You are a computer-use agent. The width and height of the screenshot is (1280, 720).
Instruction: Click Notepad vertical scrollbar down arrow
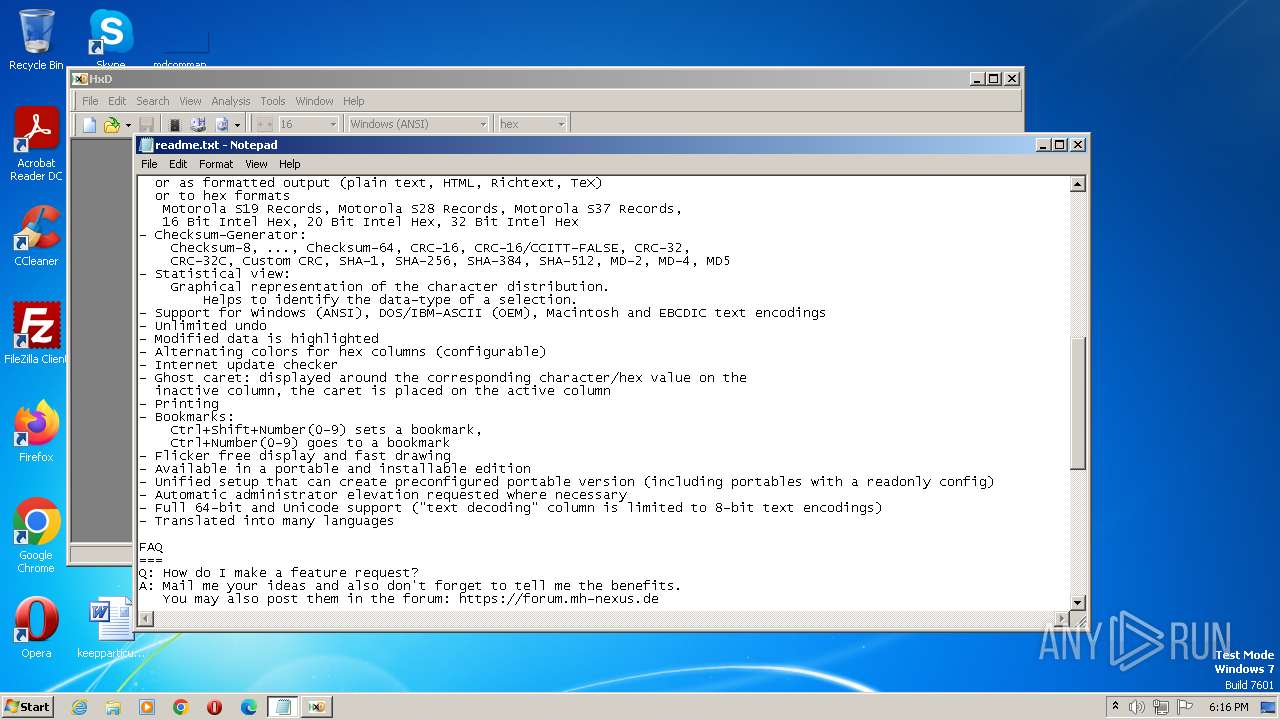(1078, 602)
